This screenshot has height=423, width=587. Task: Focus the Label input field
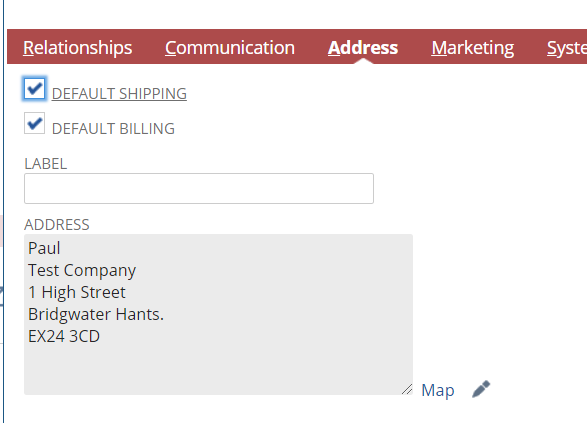[x=199, y=188]
